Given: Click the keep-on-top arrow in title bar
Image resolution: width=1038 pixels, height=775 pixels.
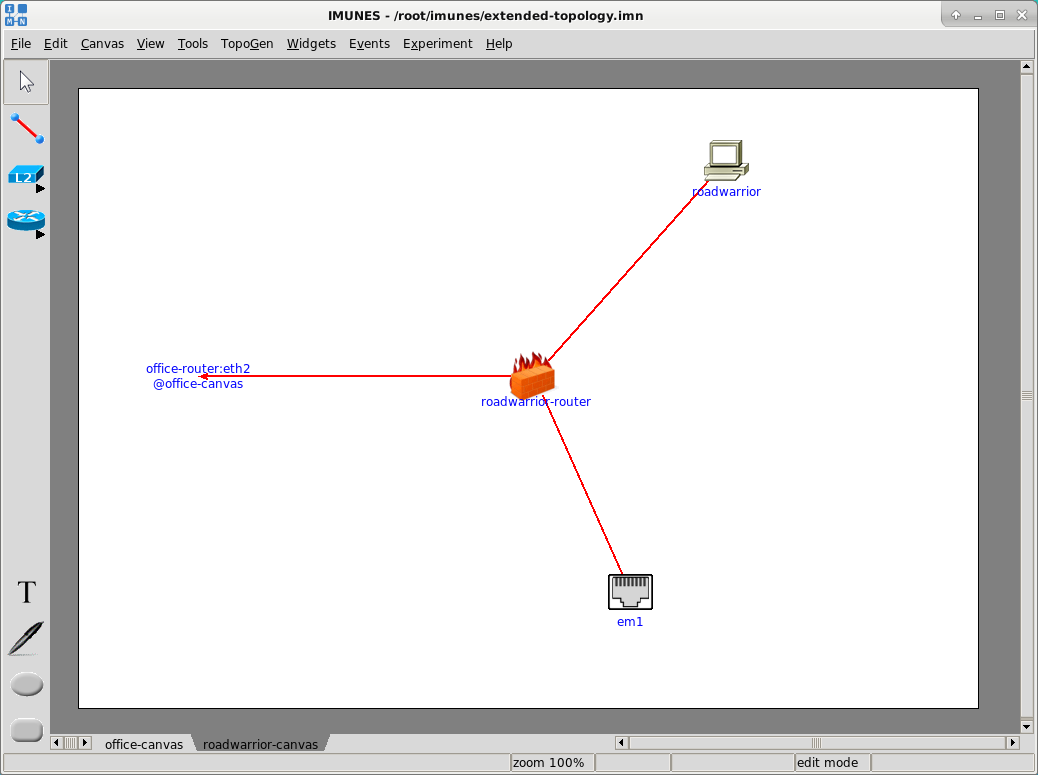Looking at the screenshot, I should tap(956, 15).
